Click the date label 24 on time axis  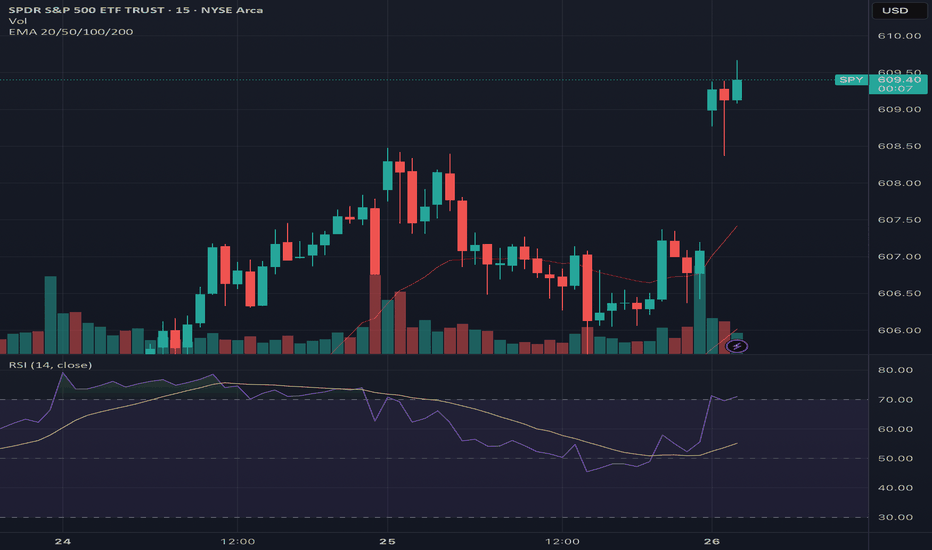62,541
